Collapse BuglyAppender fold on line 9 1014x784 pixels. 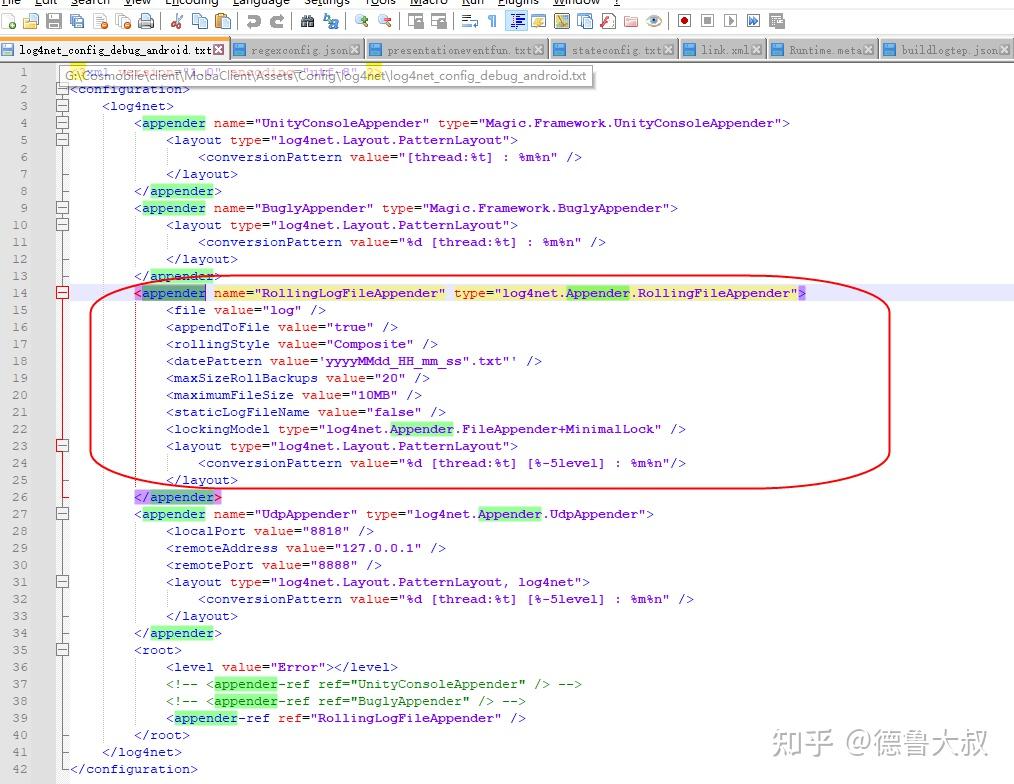coord(62,208)
